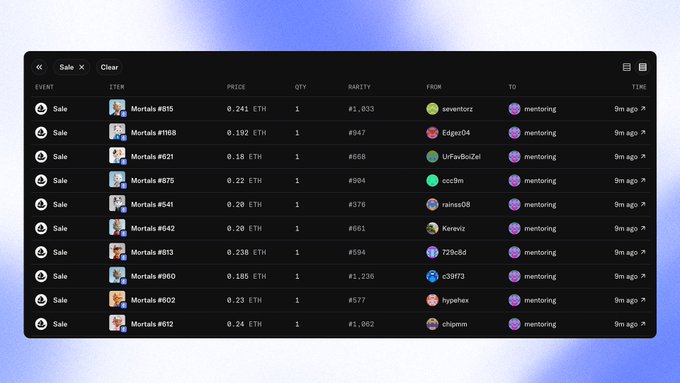The width and height of the screenshot is (680, 383).
Task: Click Mortals #875 item name
Action: [153, 180]
